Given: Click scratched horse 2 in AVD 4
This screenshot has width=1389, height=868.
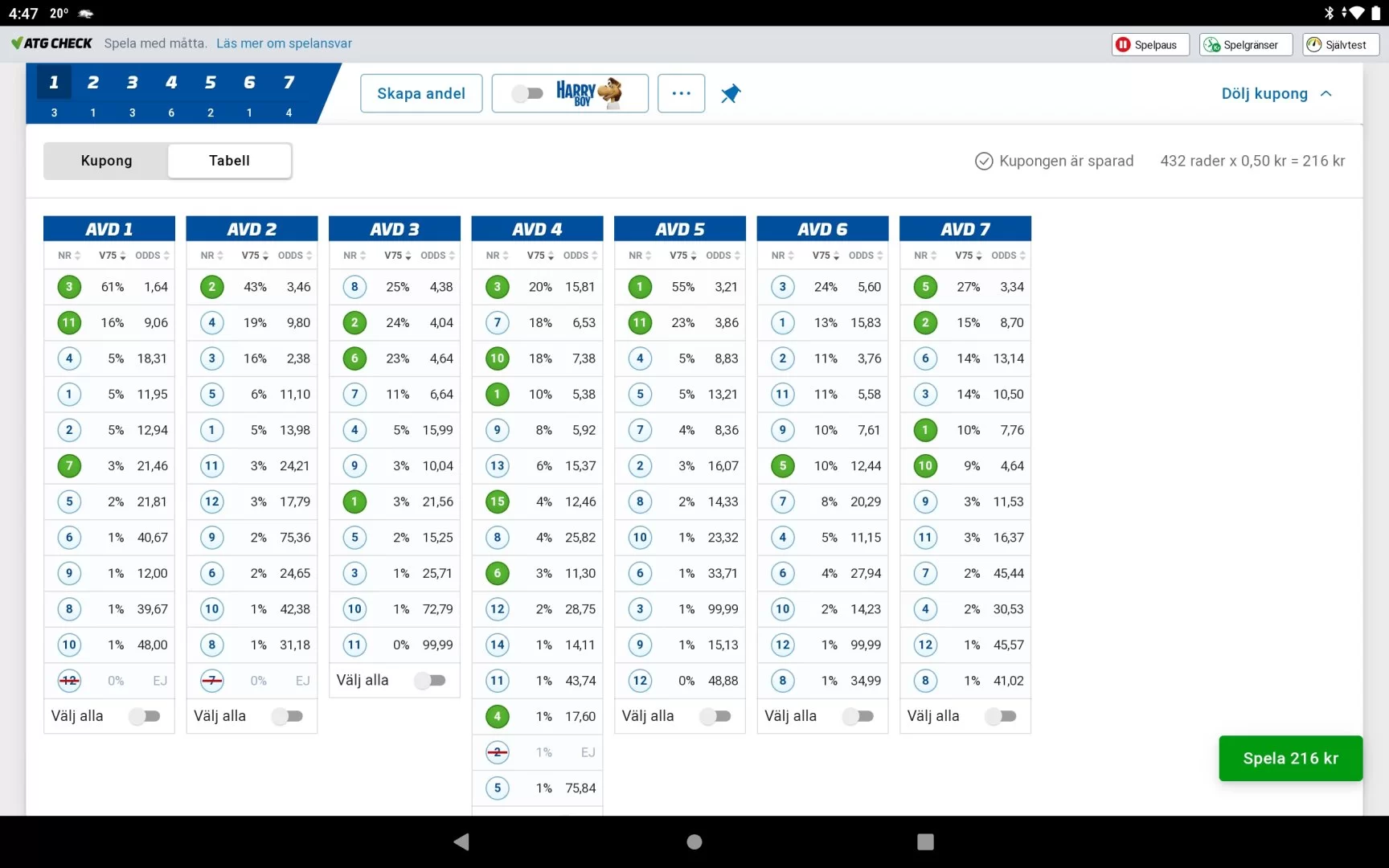Looking at the screenshot, I should click(x=498, y=752).
